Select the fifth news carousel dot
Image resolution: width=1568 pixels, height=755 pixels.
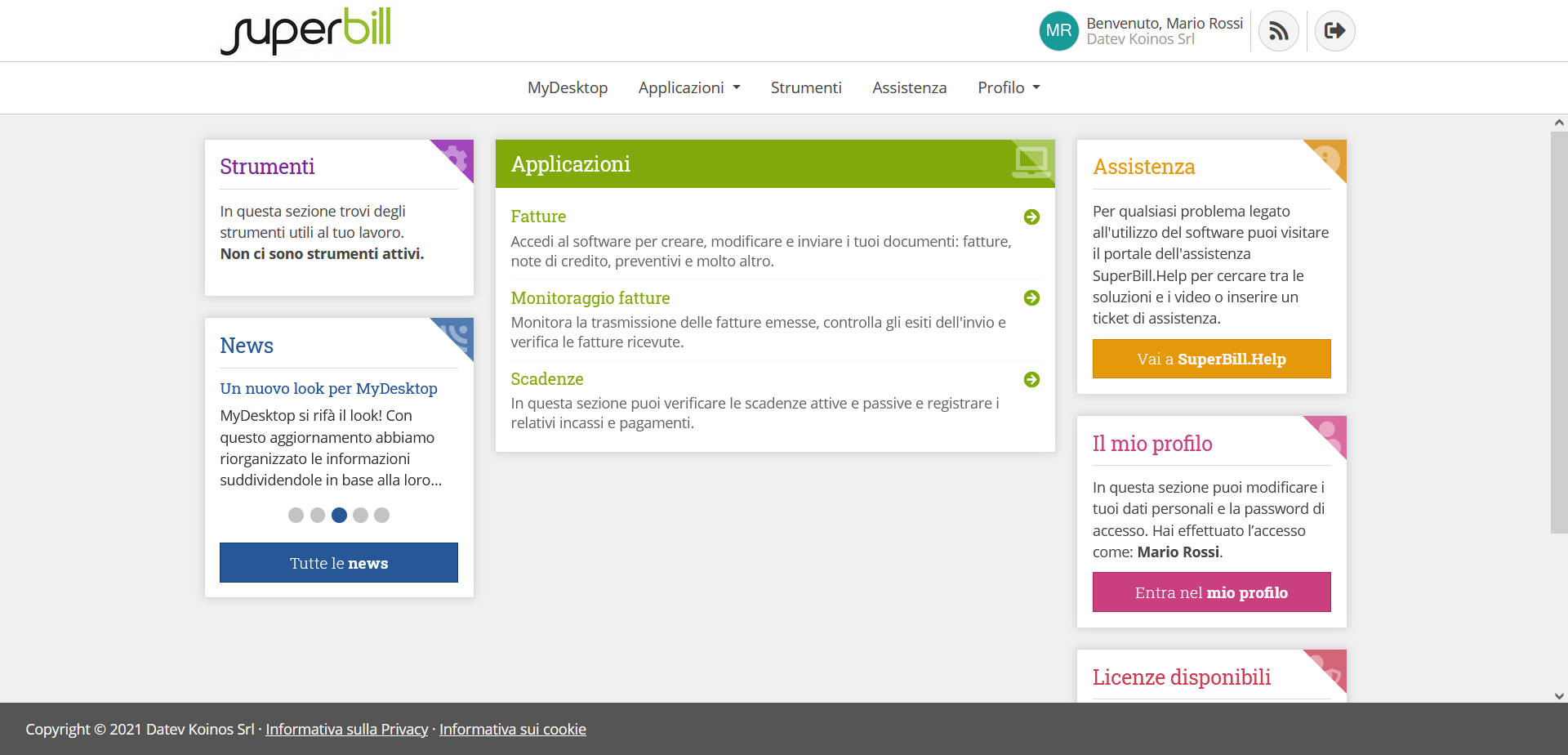381,515
